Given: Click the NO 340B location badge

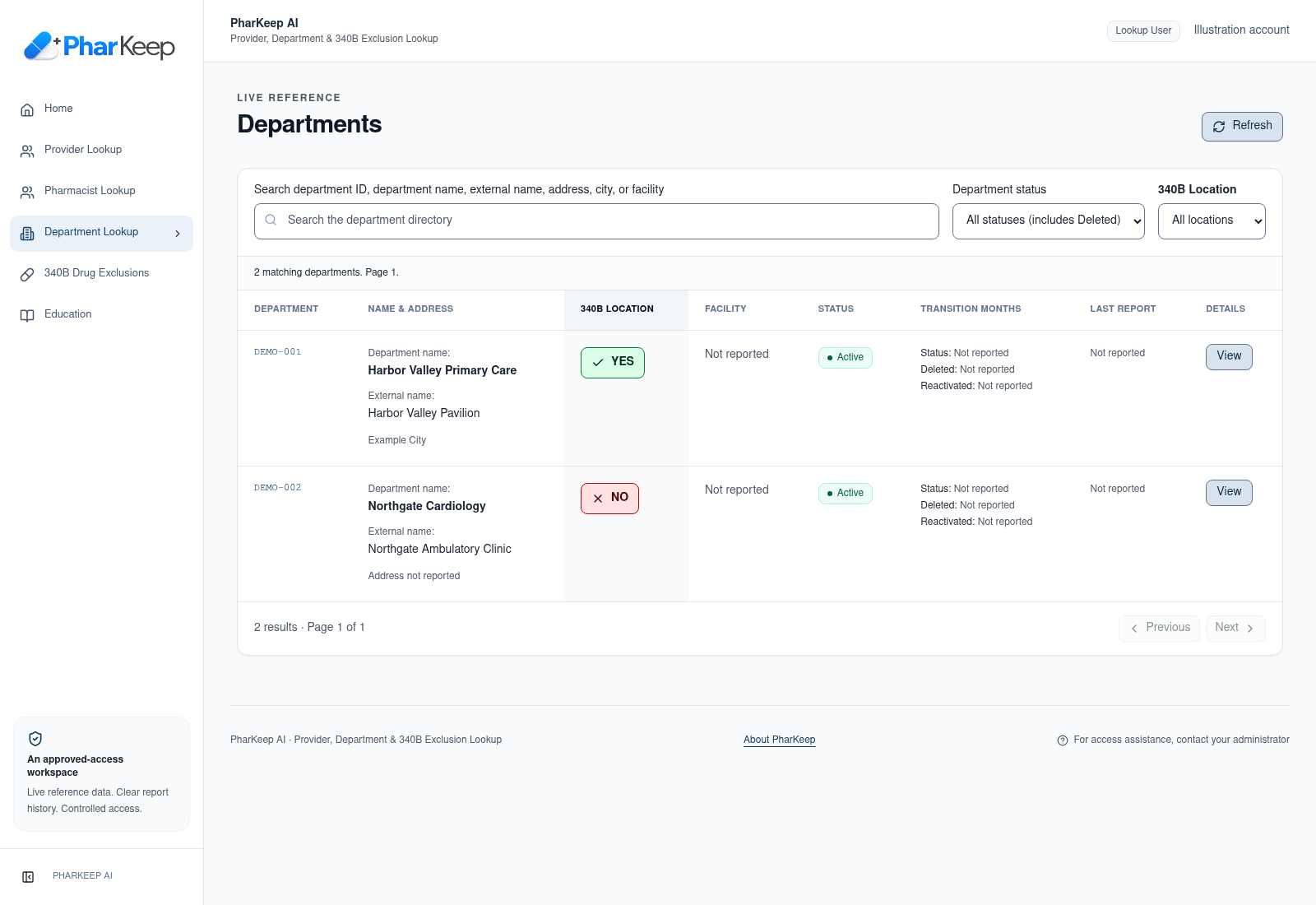Looking at the screenshot, I should pos(609,499).
